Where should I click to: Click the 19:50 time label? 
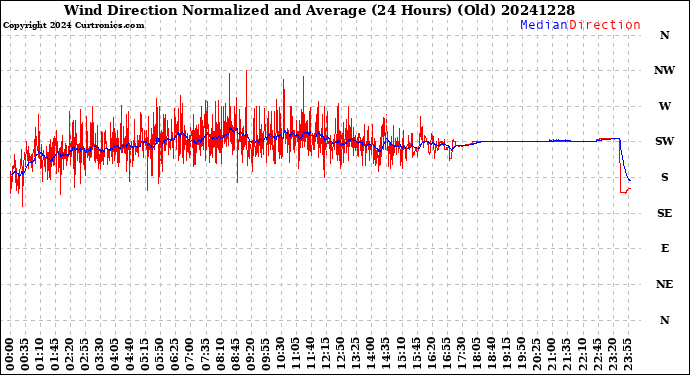[520, 354]
